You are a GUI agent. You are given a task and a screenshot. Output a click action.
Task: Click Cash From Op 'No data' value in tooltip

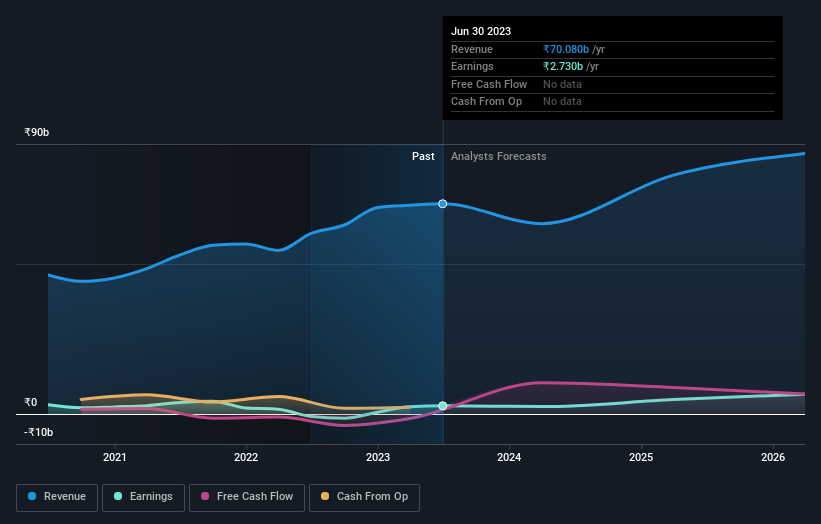point(562,102)
